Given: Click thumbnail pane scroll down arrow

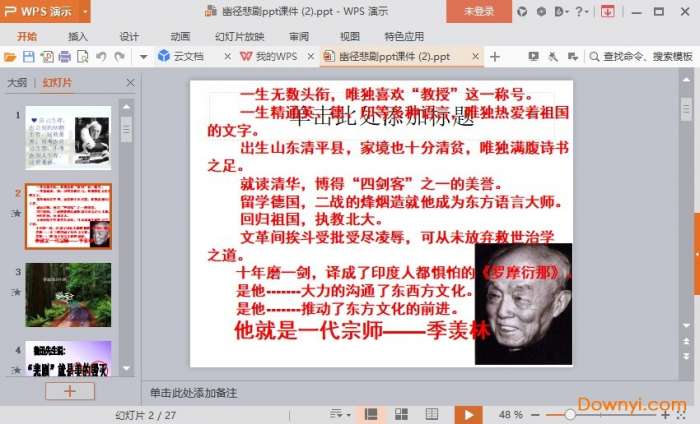Looking at the screenshot, I should 126,369.
